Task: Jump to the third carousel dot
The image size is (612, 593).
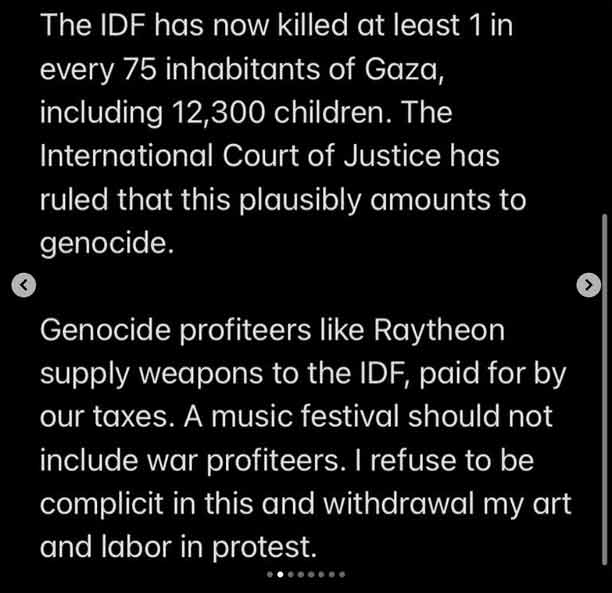Action: (290, 574)
